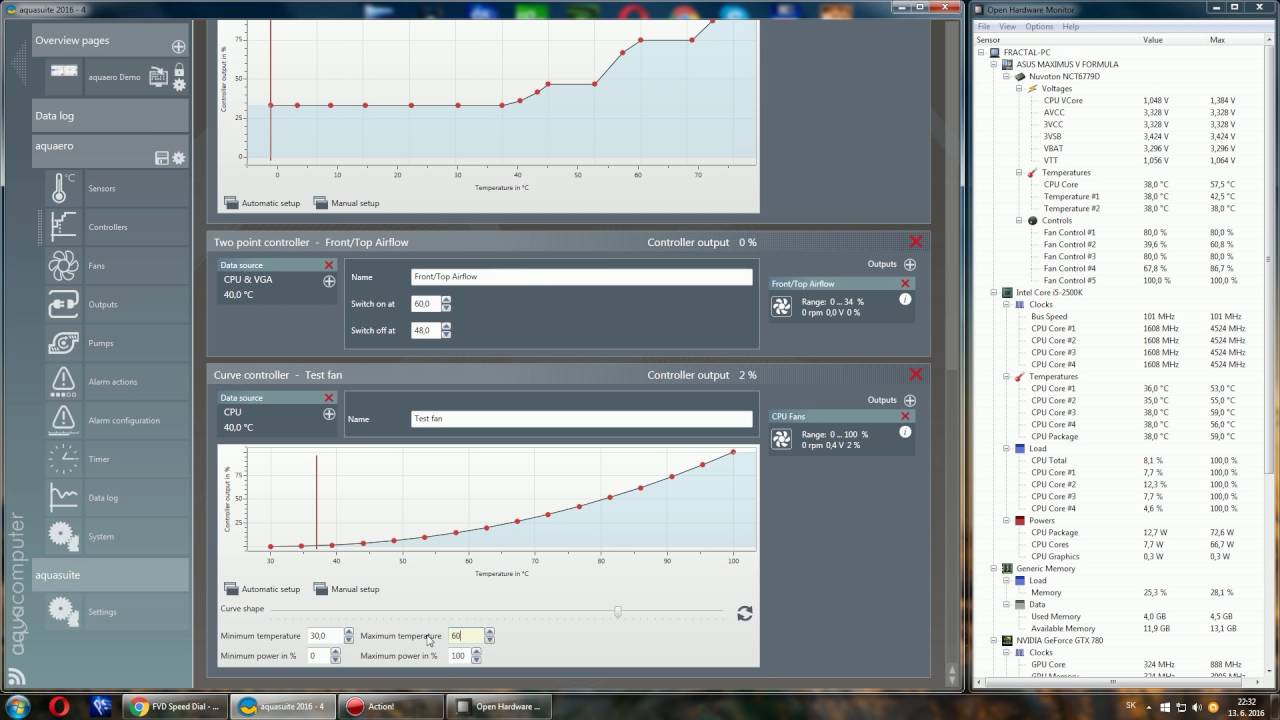Click the Curve shape slider handle
This screenshot has width=1280, height=720.
point(618,611)
